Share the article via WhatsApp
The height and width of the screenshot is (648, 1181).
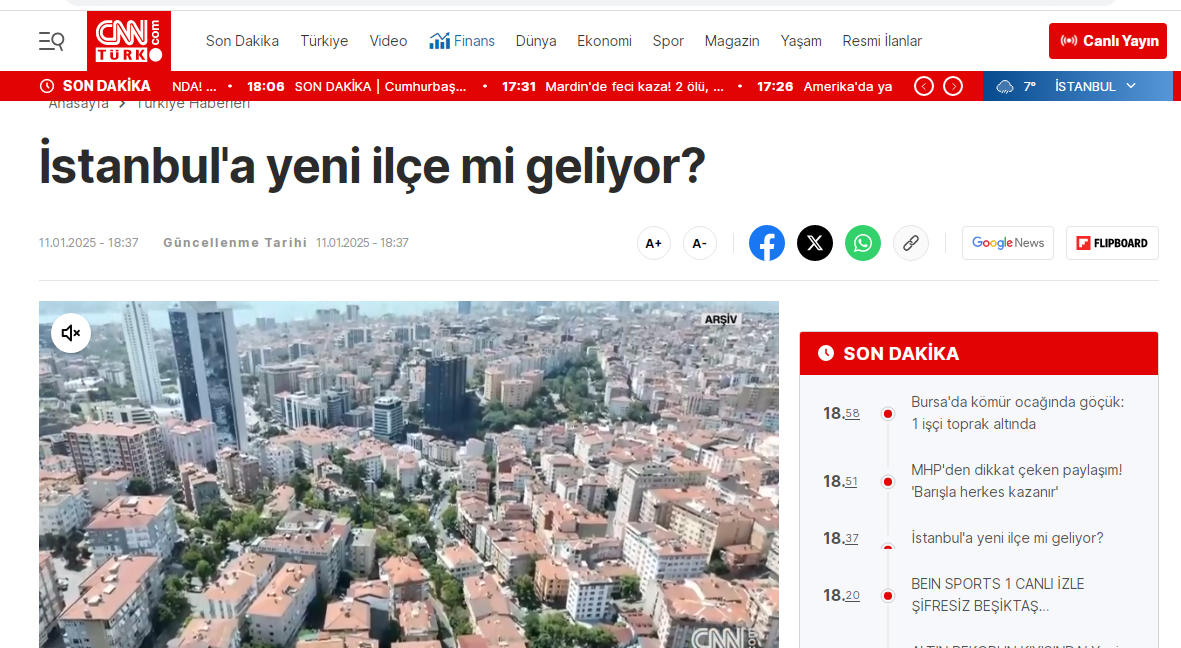coord(863,243)
